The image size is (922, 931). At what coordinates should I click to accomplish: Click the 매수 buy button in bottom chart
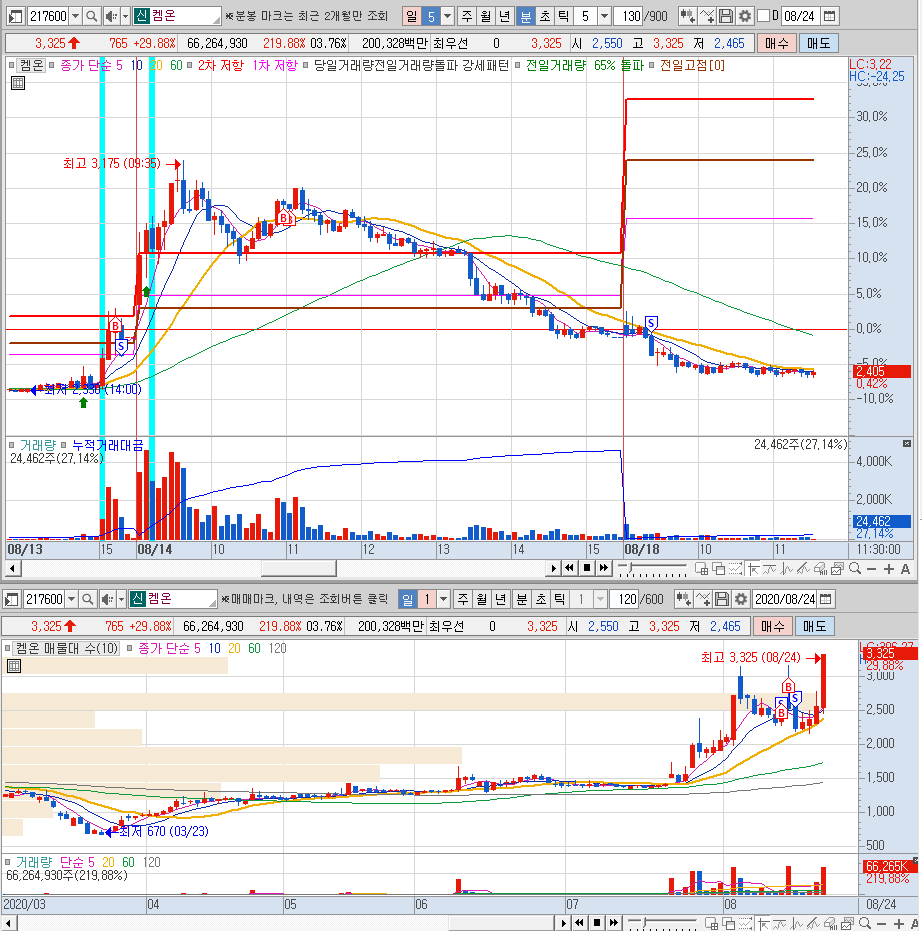click(x=772, y=626)
